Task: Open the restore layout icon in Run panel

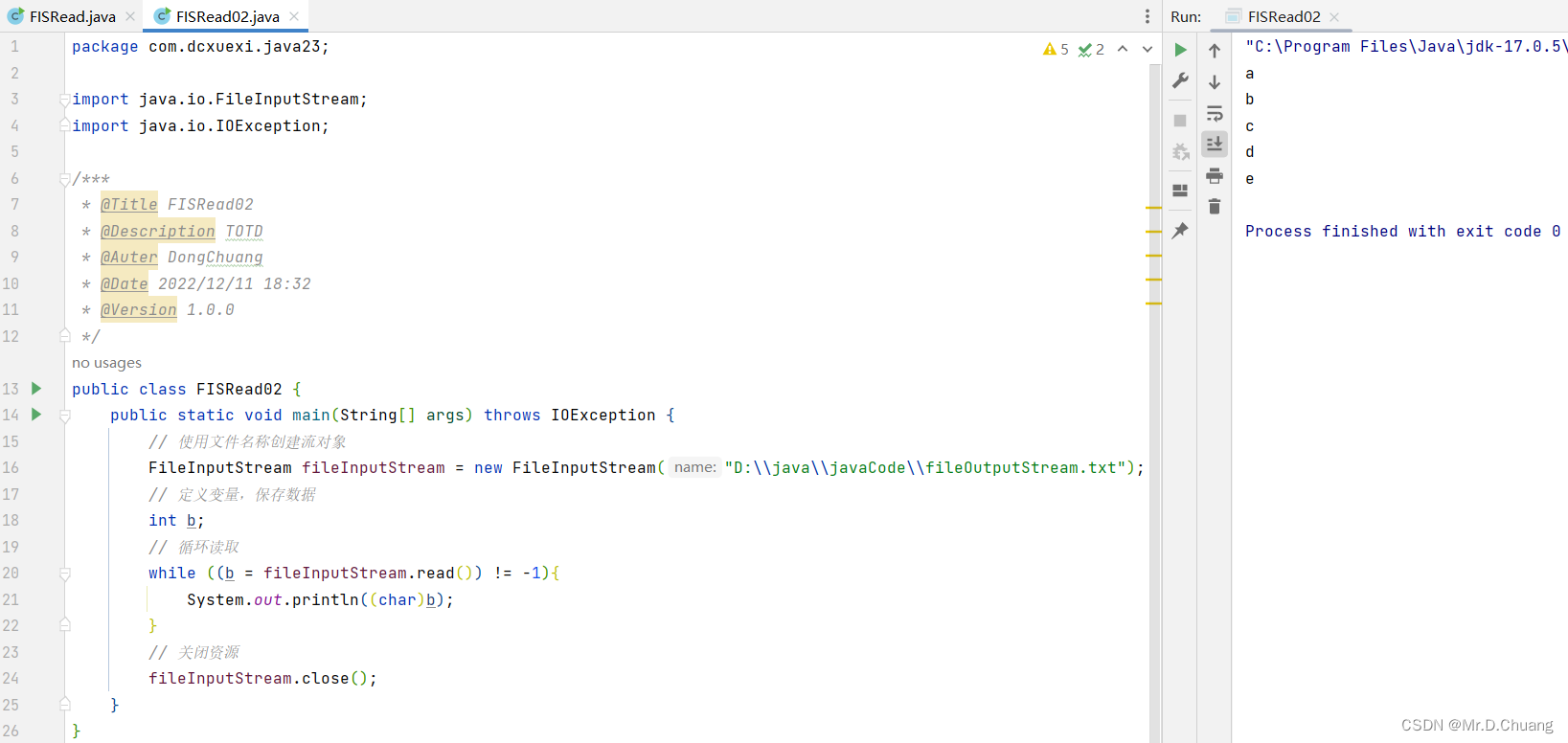Action: [1180, 190]
